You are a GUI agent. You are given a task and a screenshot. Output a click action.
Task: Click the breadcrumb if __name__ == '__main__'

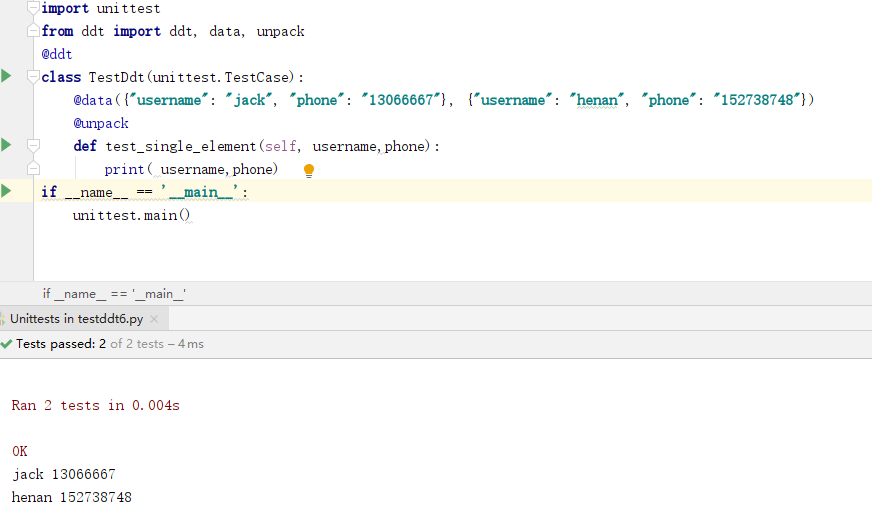coord(114,294)
